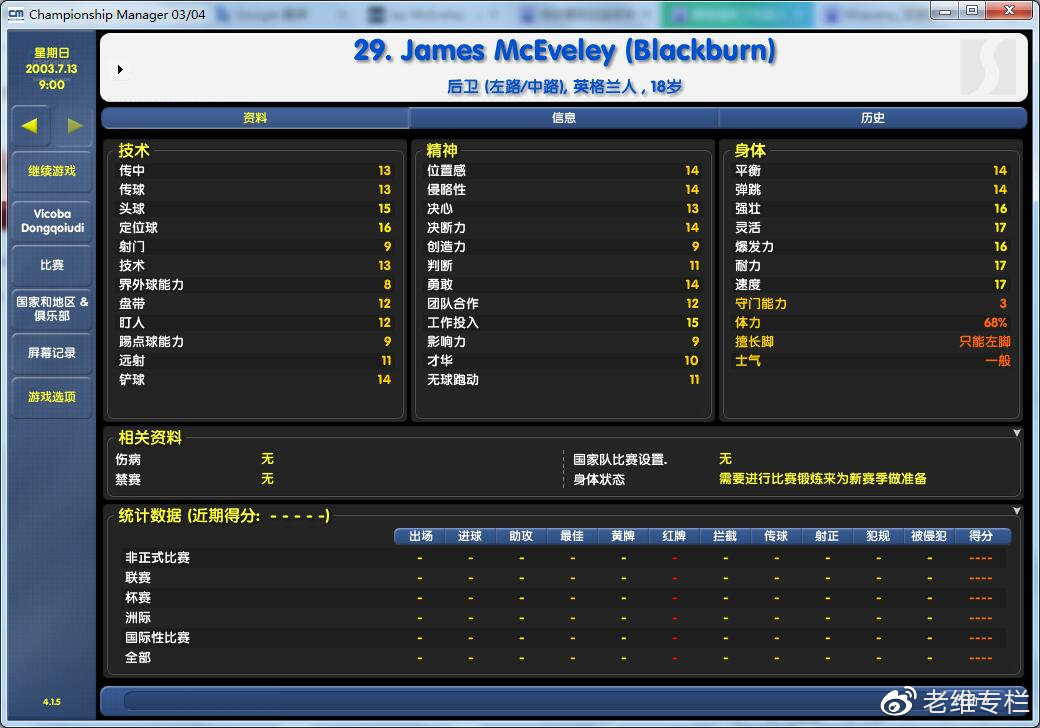Screen dimensions: 1040x728
Task: Click the 定位球 attribute row
Action: pyautogui.click(x=255, y=227)
